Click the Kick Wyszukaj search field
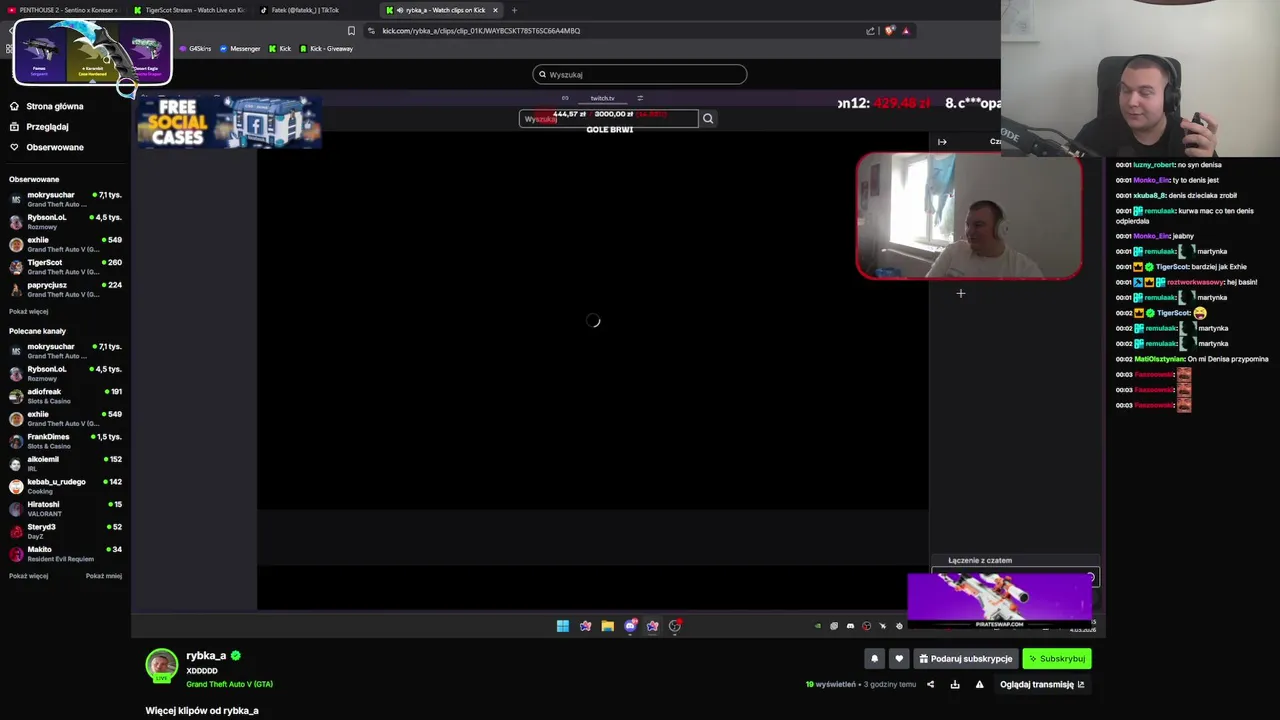1280x720 pixels. [640, 74]
